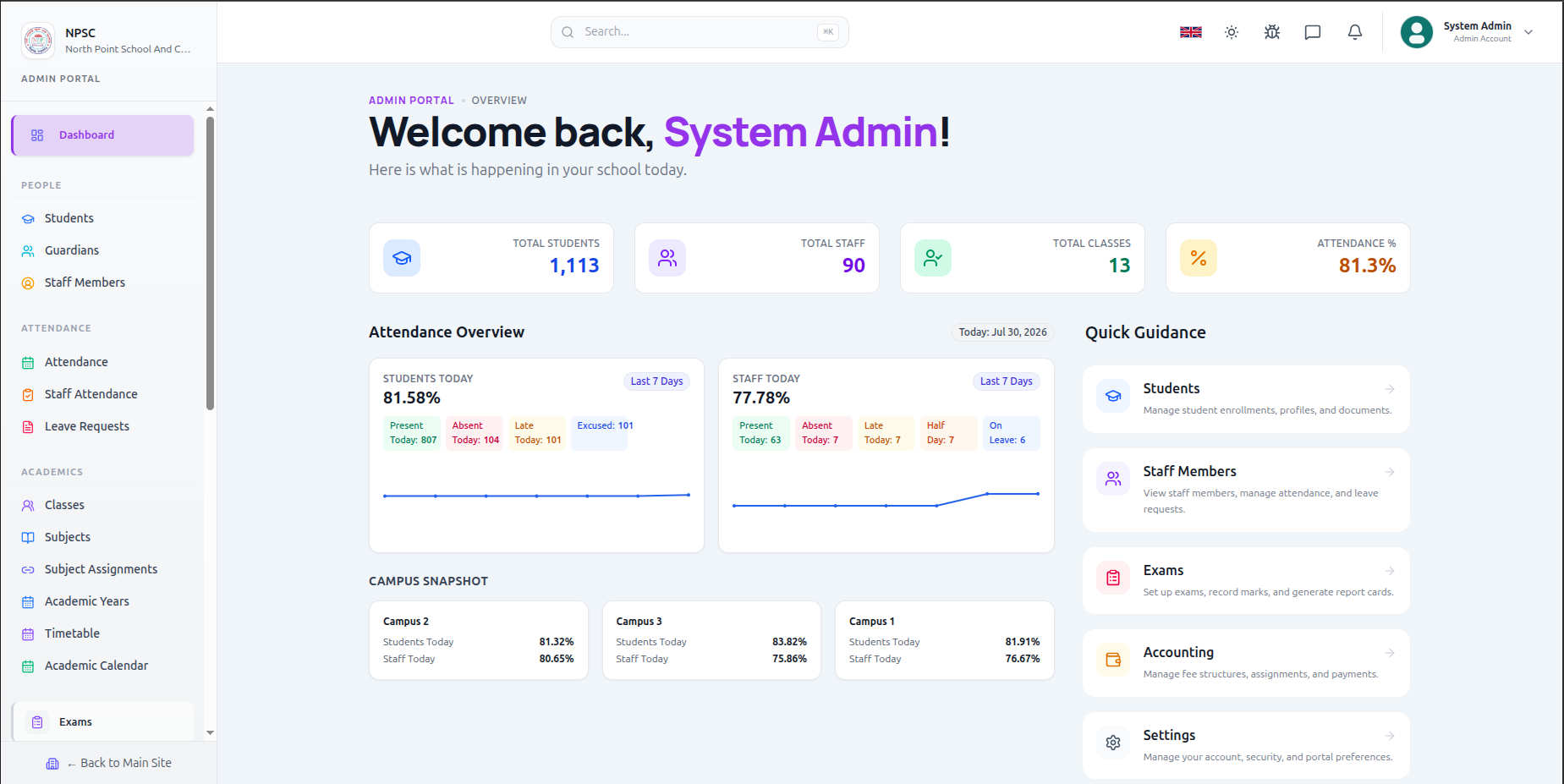Open the Campus 3 snapshot card
The height and width of the screenshot is (784, 1564).
coord(711,640)
